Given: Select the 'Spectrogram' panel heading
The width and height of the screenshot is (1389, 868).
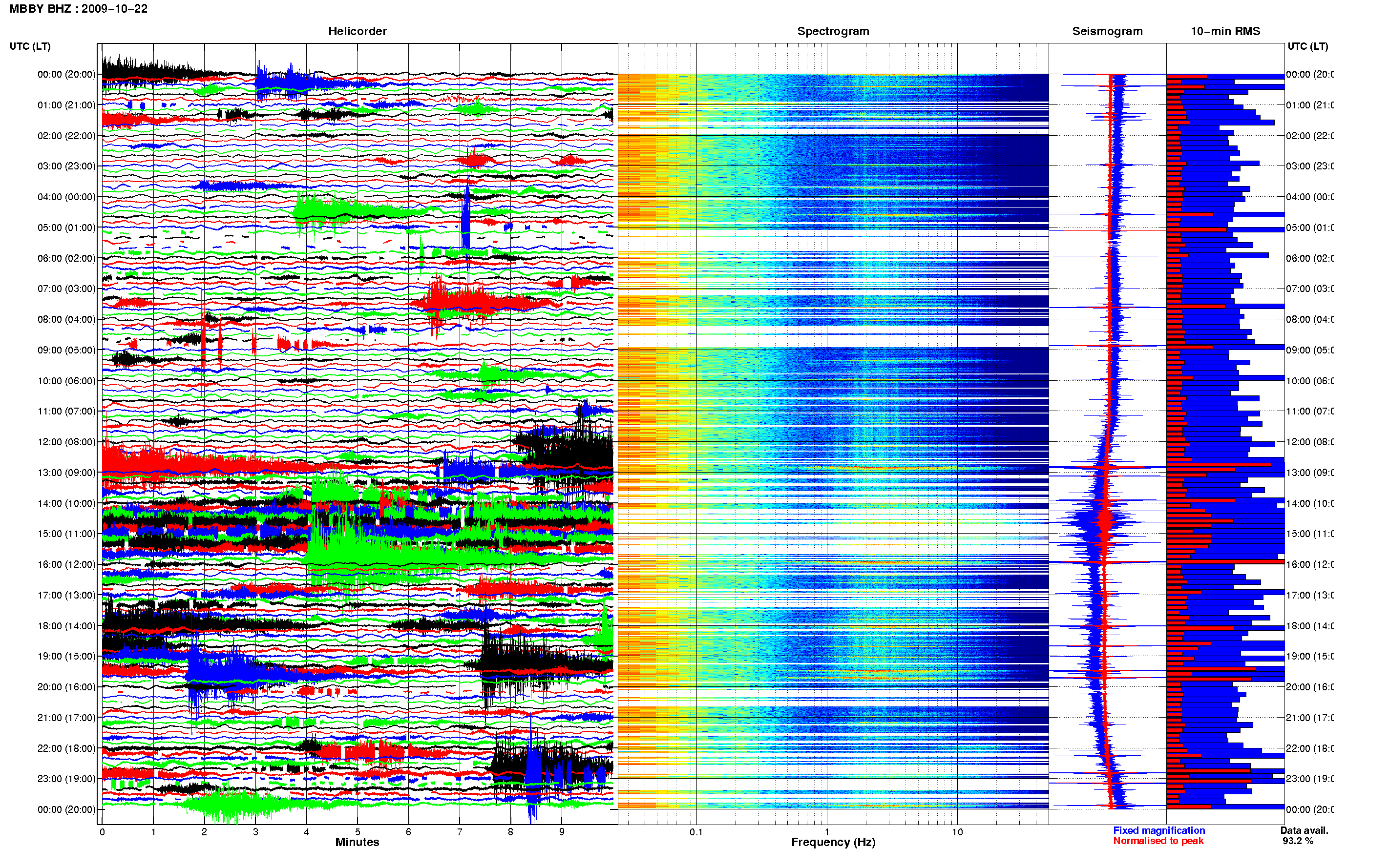Looking at the screenshot, I should 833,31.
